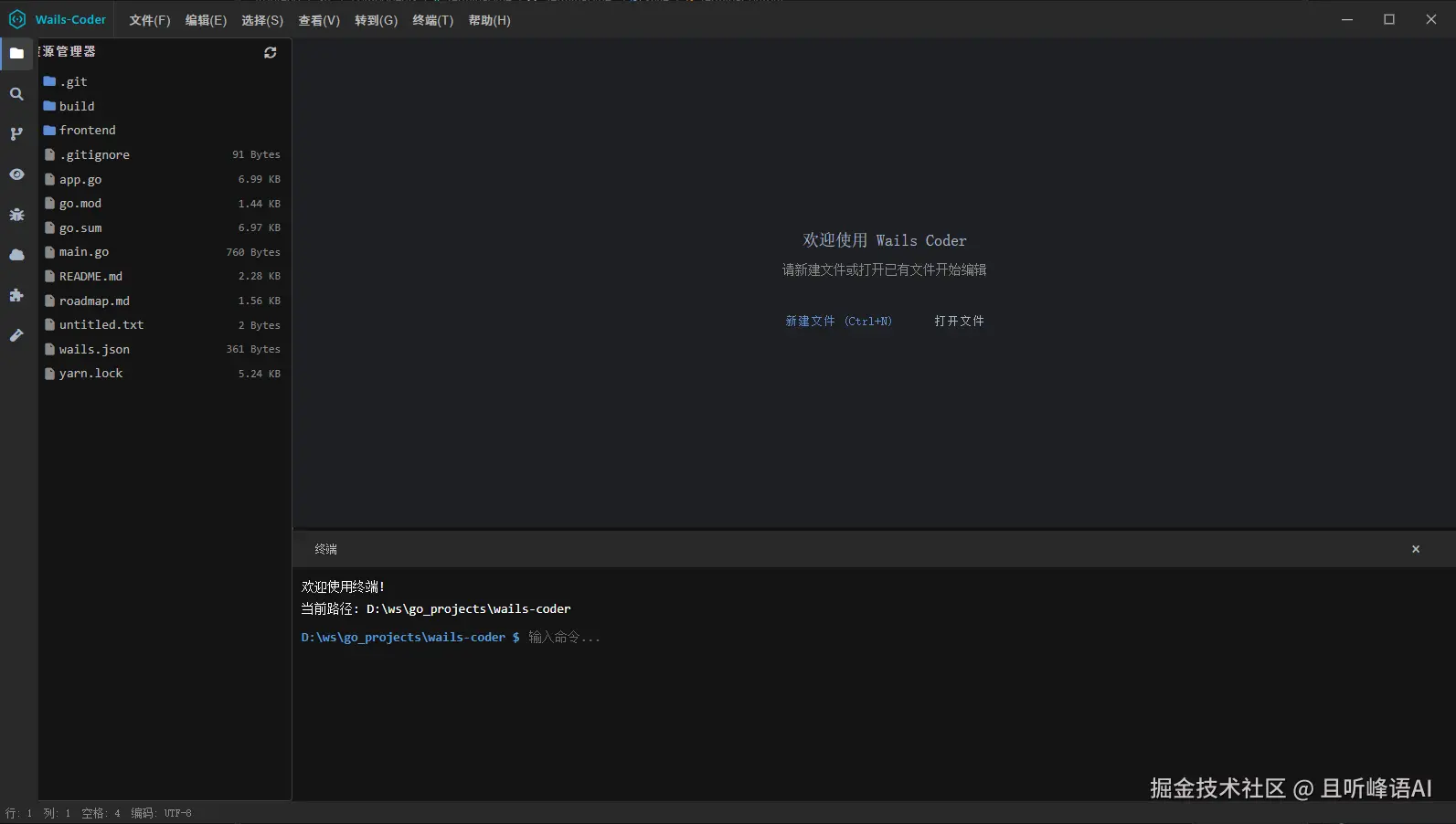Select roadmap.md in the explorer
The width and height of the screenshot is (1456, 824).
[x=165, y=301]
